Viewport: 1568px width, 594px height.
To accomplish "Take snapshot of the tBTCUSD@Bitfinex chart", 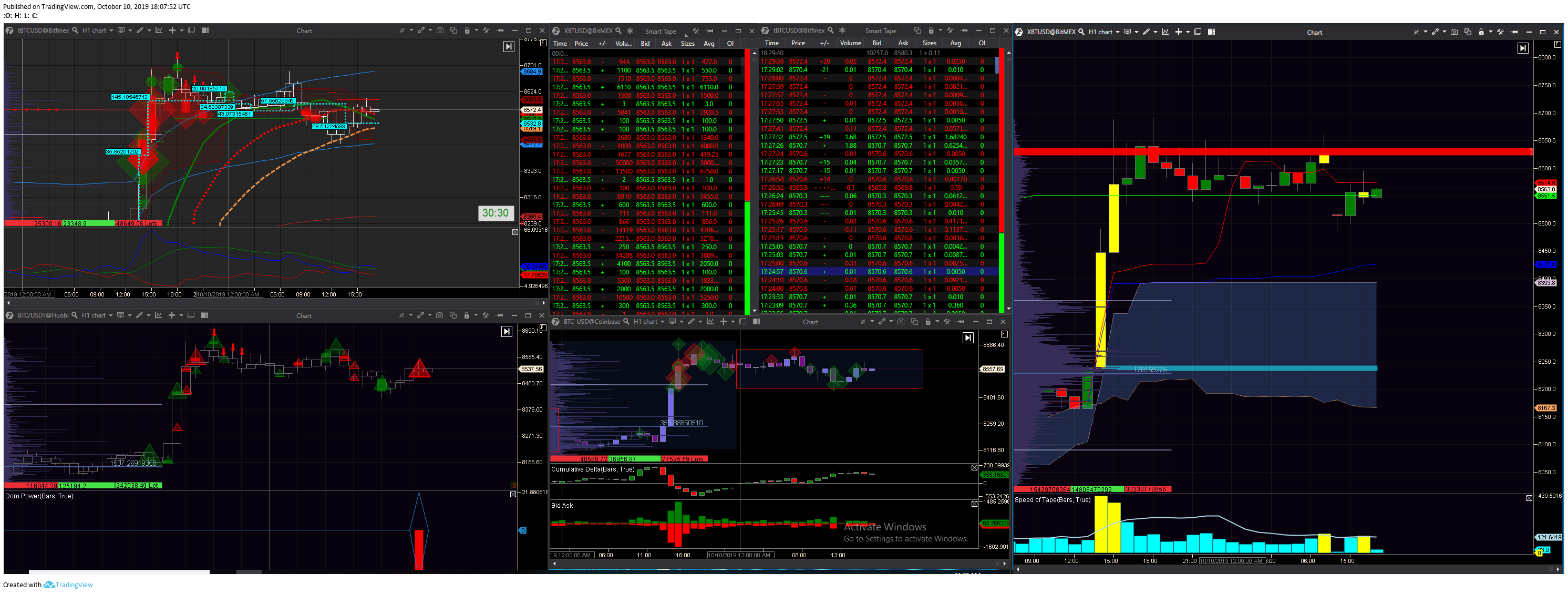I will coord(440,30).
